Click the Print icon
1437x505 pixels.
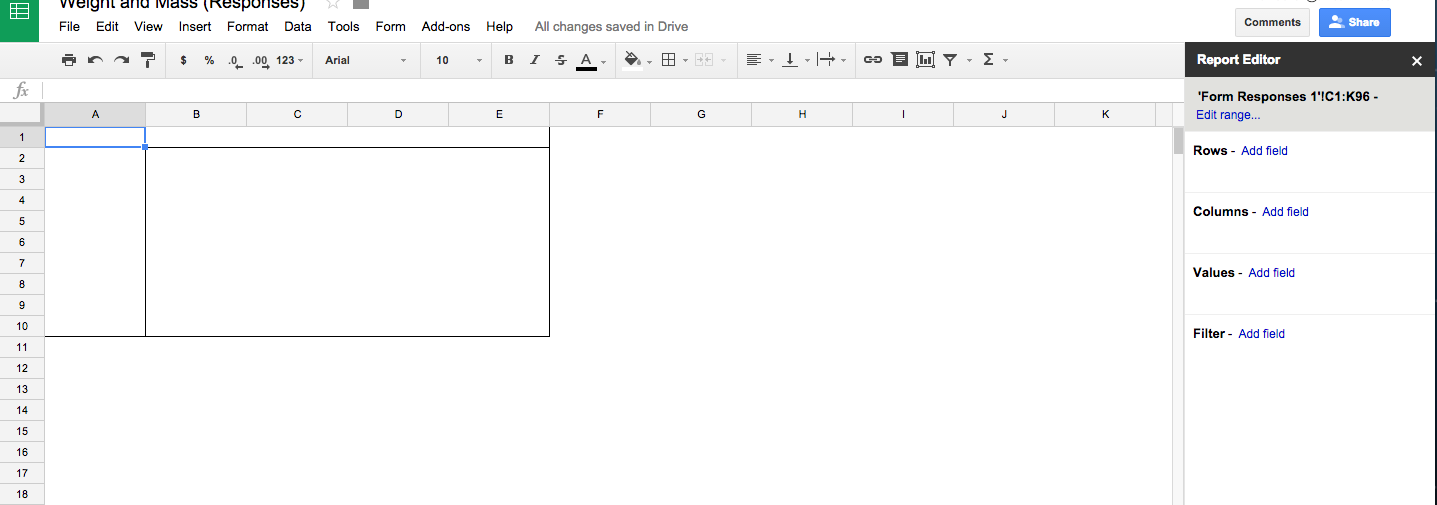pyautogui.click(x=69, y=60)
